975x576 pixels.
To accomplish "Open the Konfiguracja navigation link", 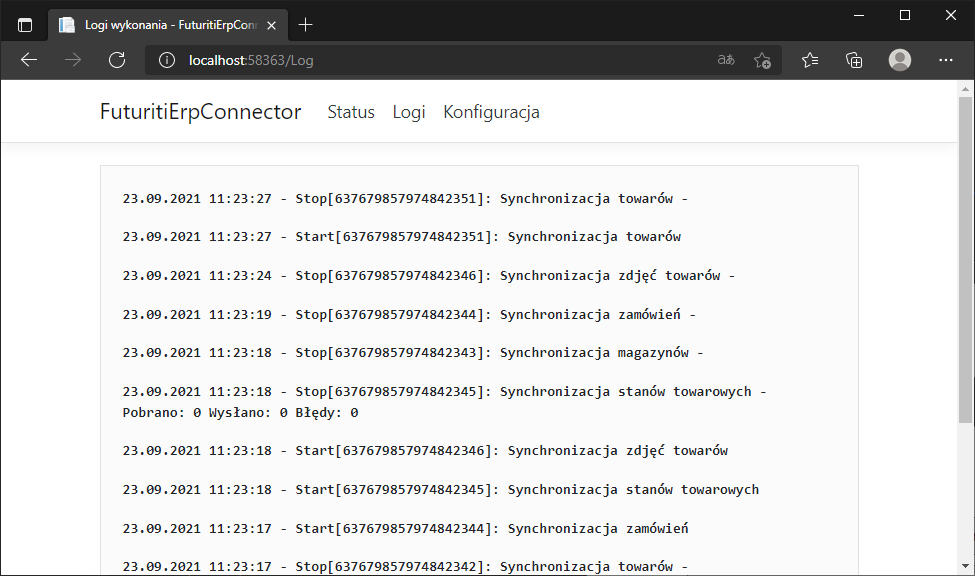I will click(491, 112).
